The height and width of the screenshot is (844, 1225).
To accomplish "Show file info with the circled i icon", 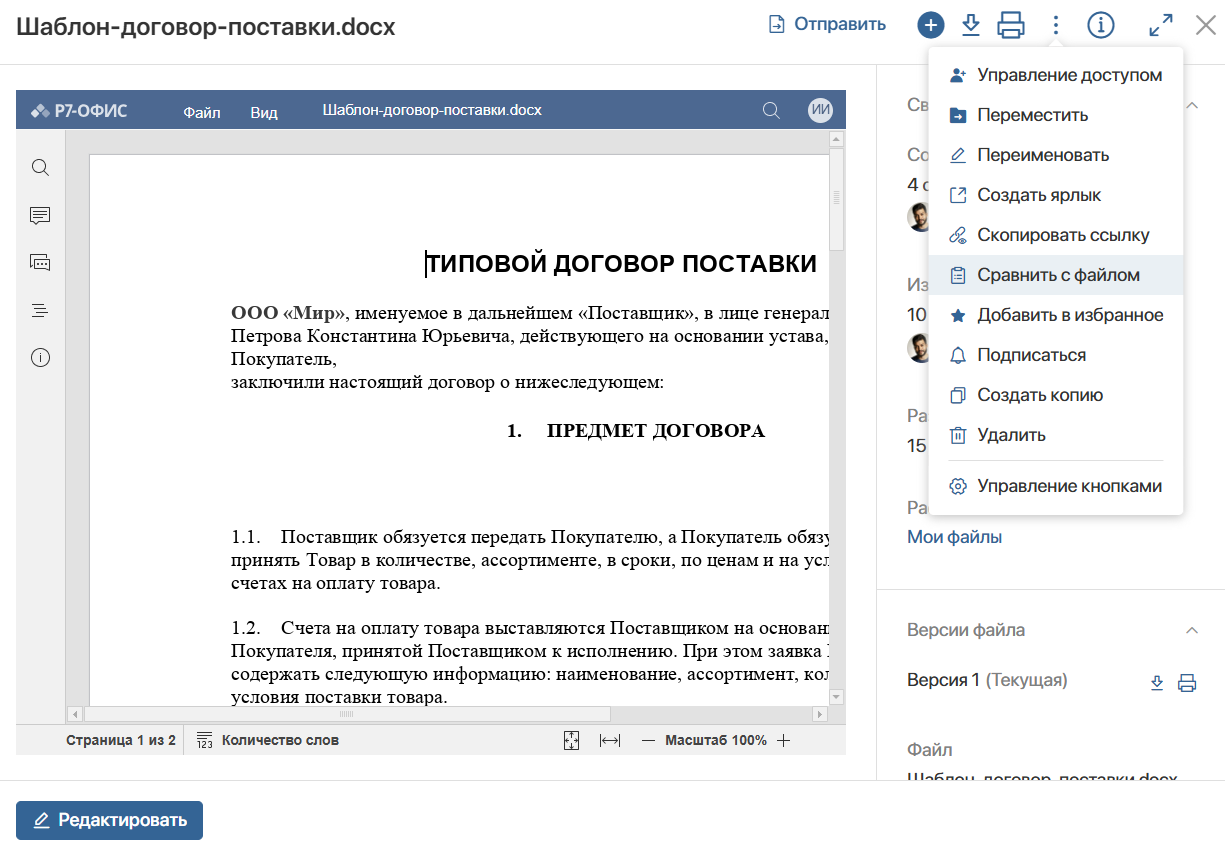I will (1100, 25).
